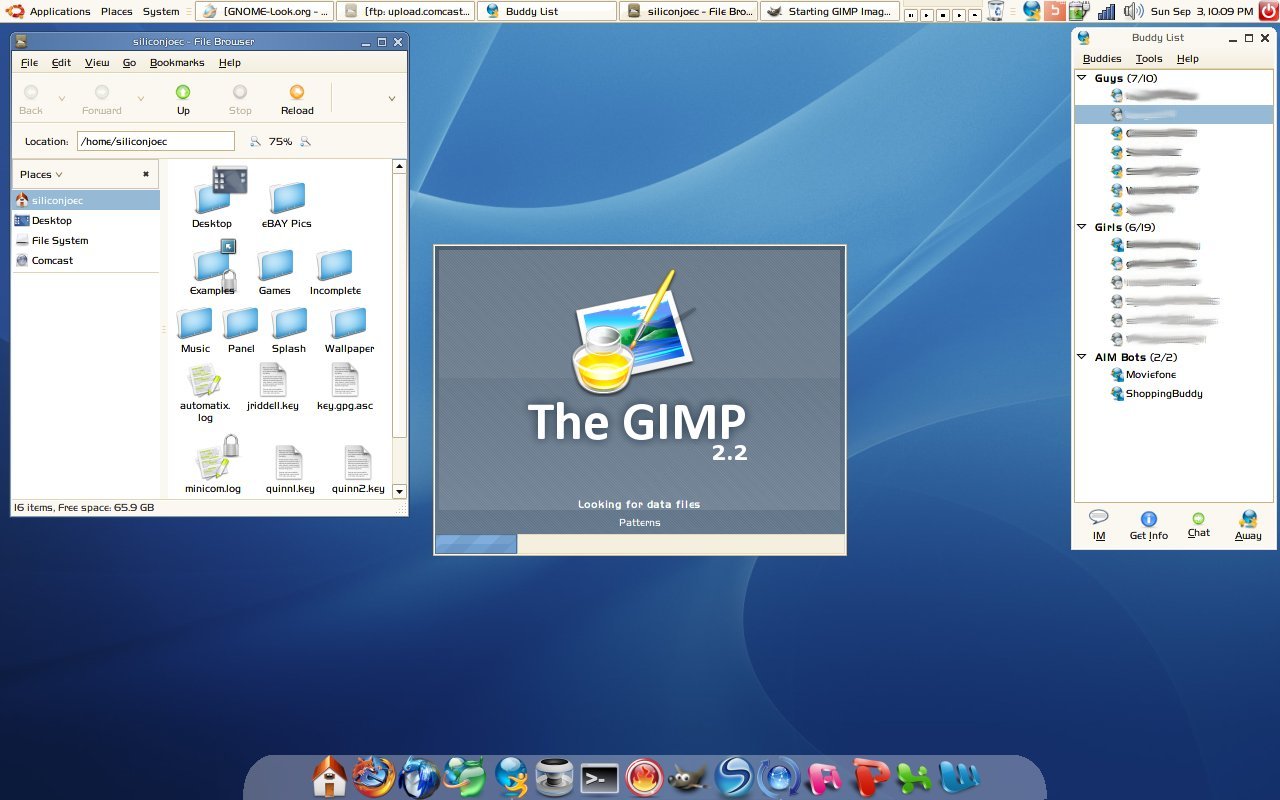Switch to Starting GIMP taskbar window
1280x800 pixels.
[829, 12]
